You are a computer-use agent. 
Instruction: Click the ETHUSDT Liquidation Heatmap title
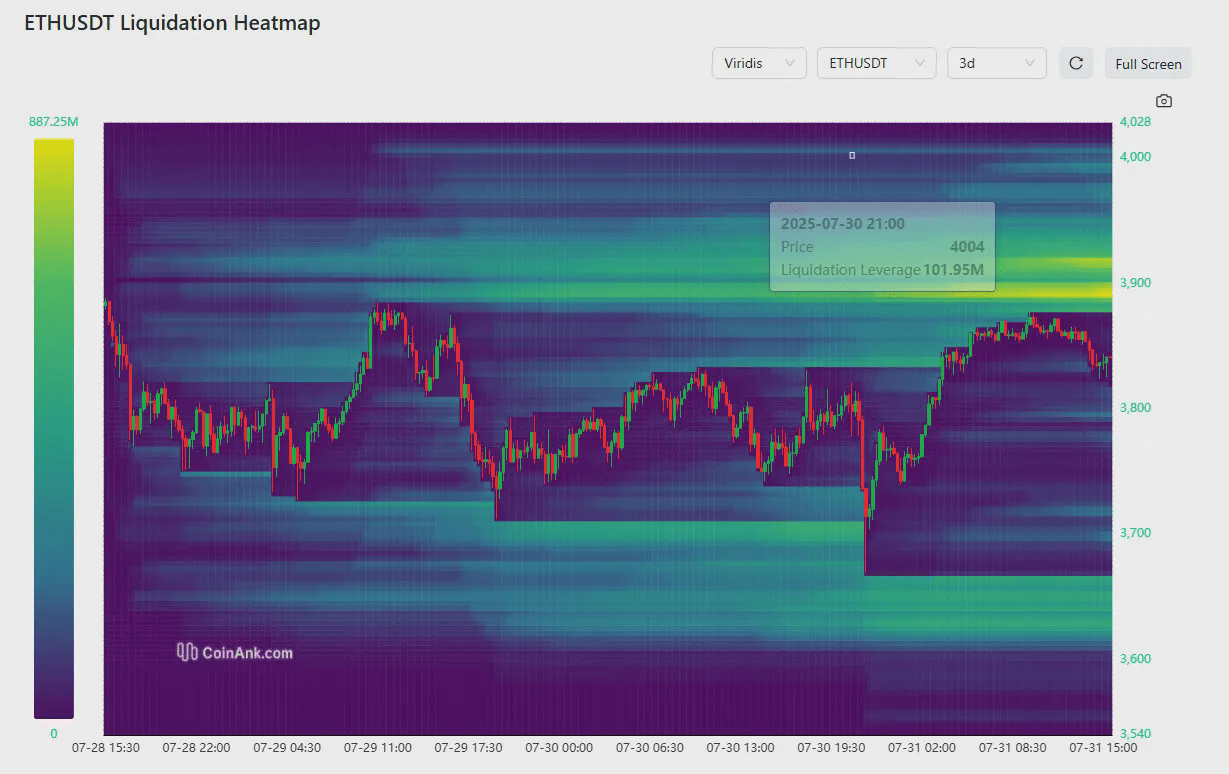172,23
